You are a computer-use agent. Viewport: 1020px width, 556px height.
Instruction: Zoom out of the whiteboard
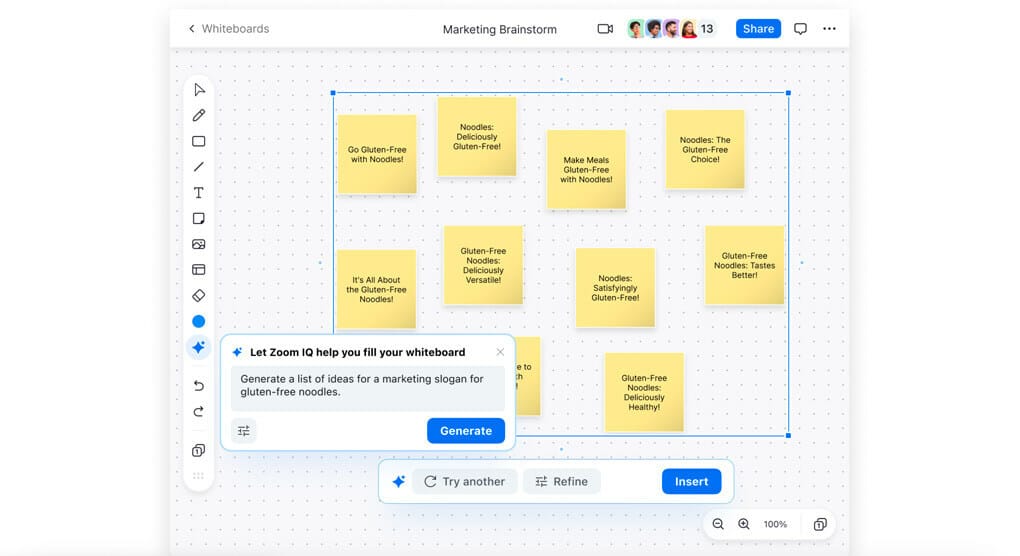tap(718, 524)
